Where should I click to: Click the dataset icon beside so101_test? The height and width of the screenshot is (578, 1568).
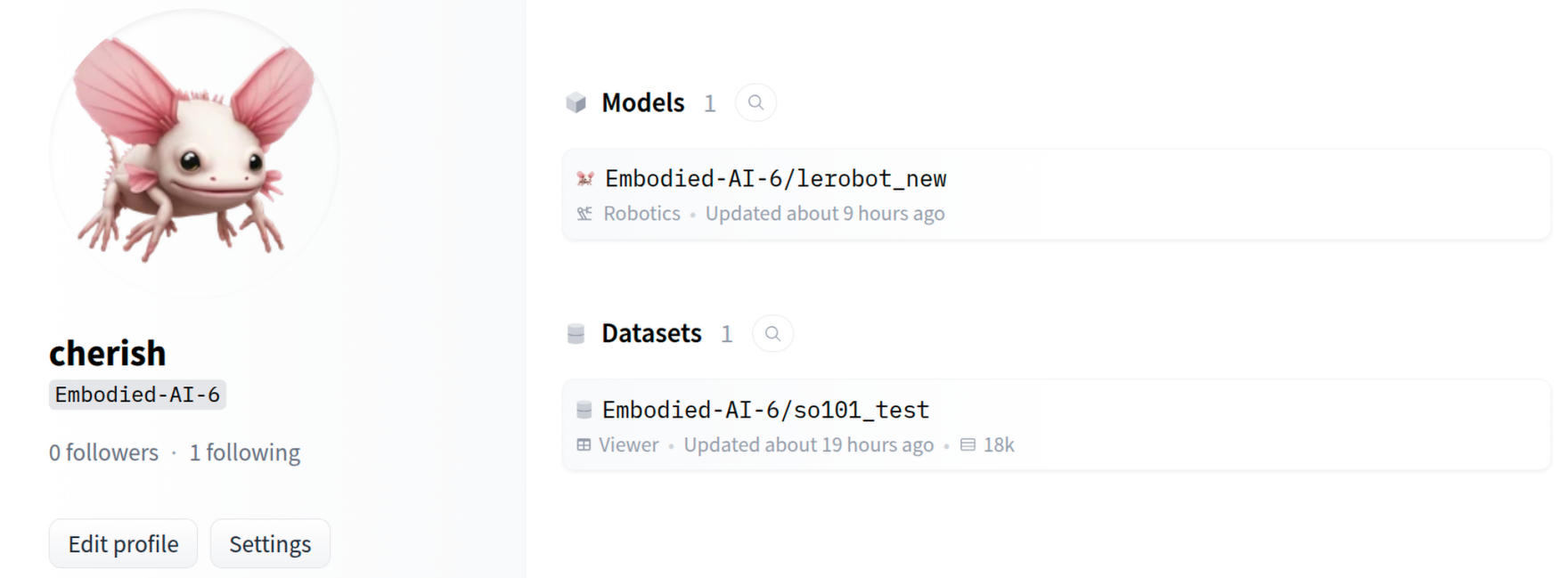point(584,410)
